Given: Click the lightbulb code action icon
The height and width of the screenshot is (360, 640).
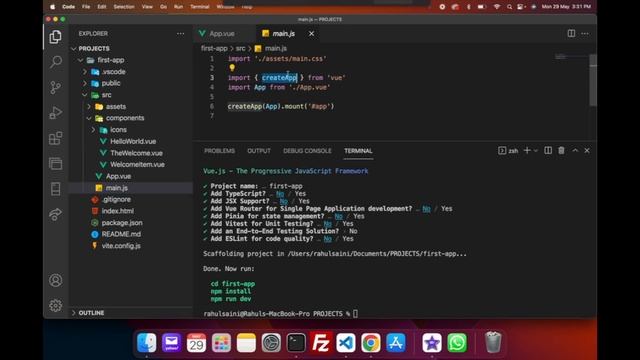Looking at the screenshot, I should pos(232,68).
